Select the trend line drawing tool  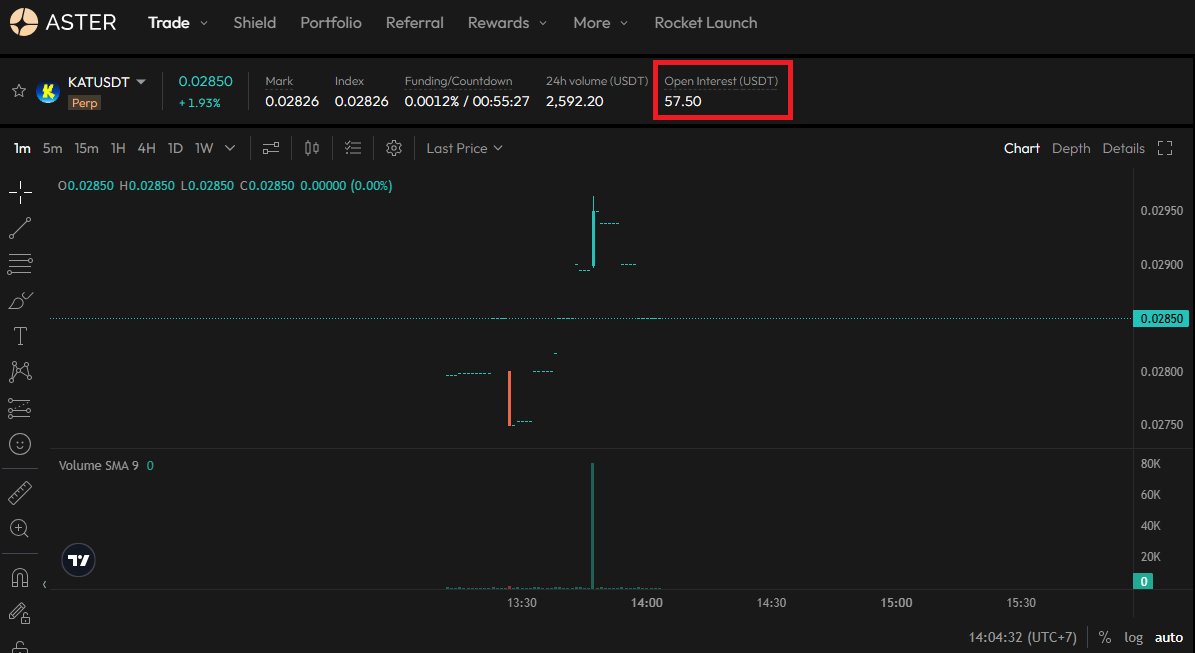click(20, 229)
